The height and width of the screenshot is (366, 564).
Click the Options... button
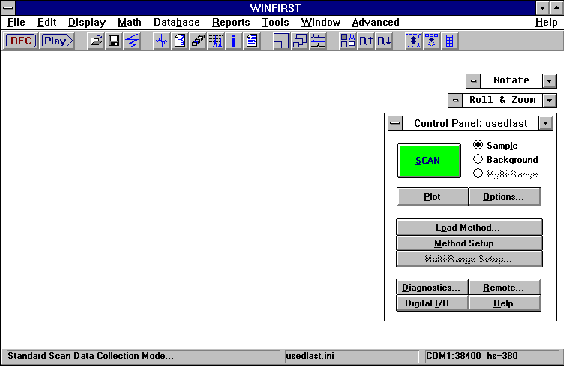click(x=504, y=197)
